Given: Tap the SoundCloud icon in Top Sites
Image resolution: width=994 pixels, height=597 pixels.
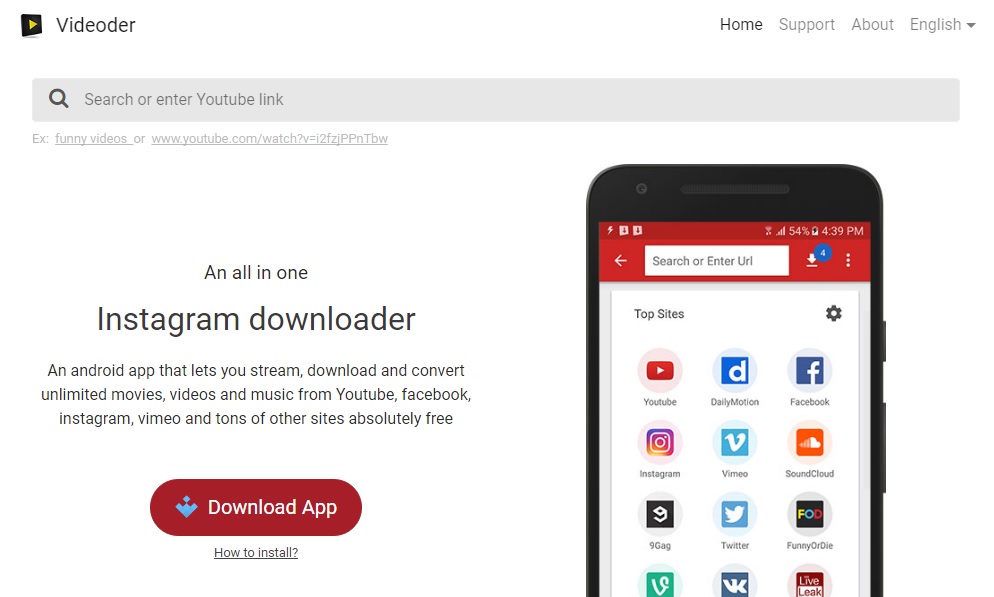Looking at the screenshot, I should (x=810, y=442).
